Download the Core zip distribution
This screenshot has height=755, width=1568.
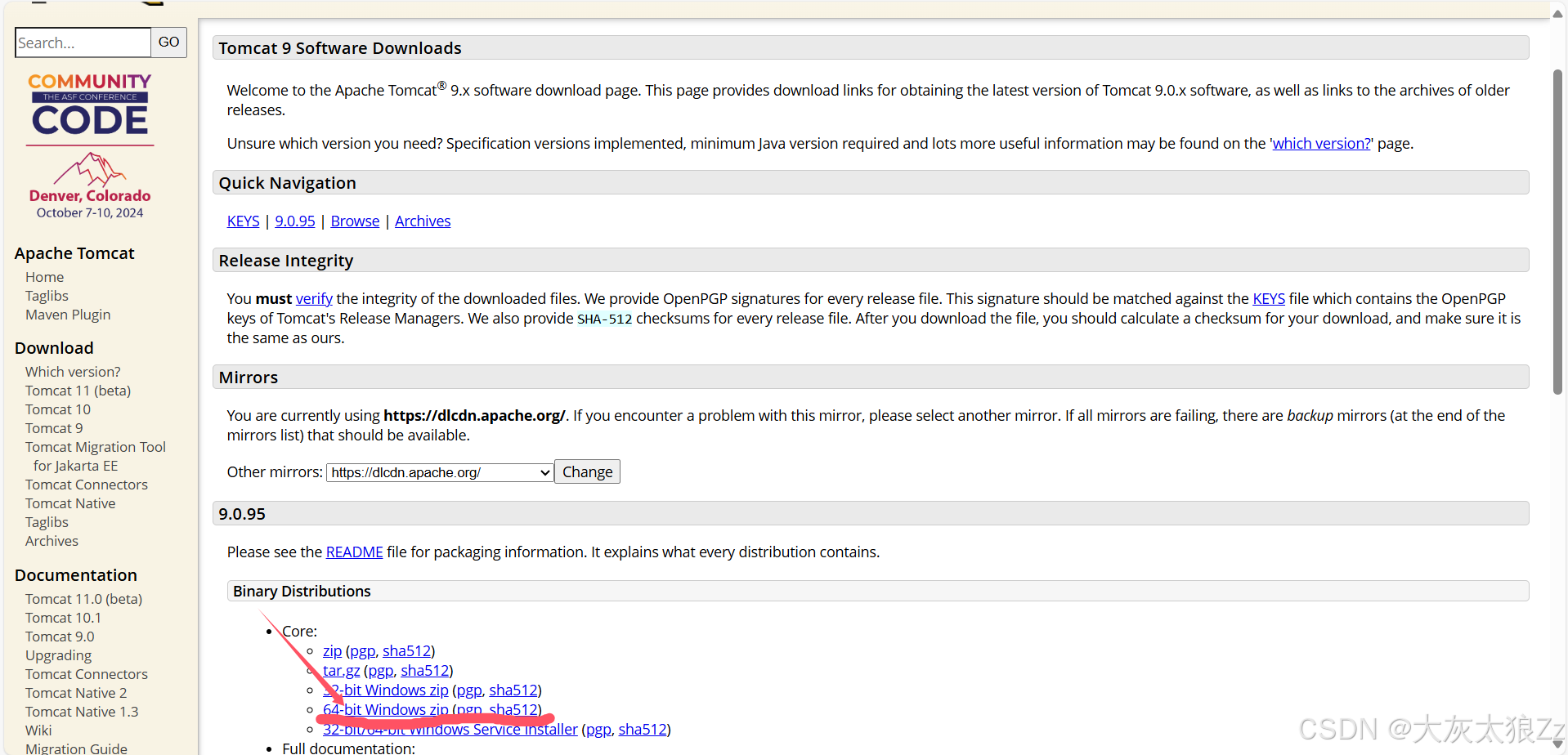332,651
